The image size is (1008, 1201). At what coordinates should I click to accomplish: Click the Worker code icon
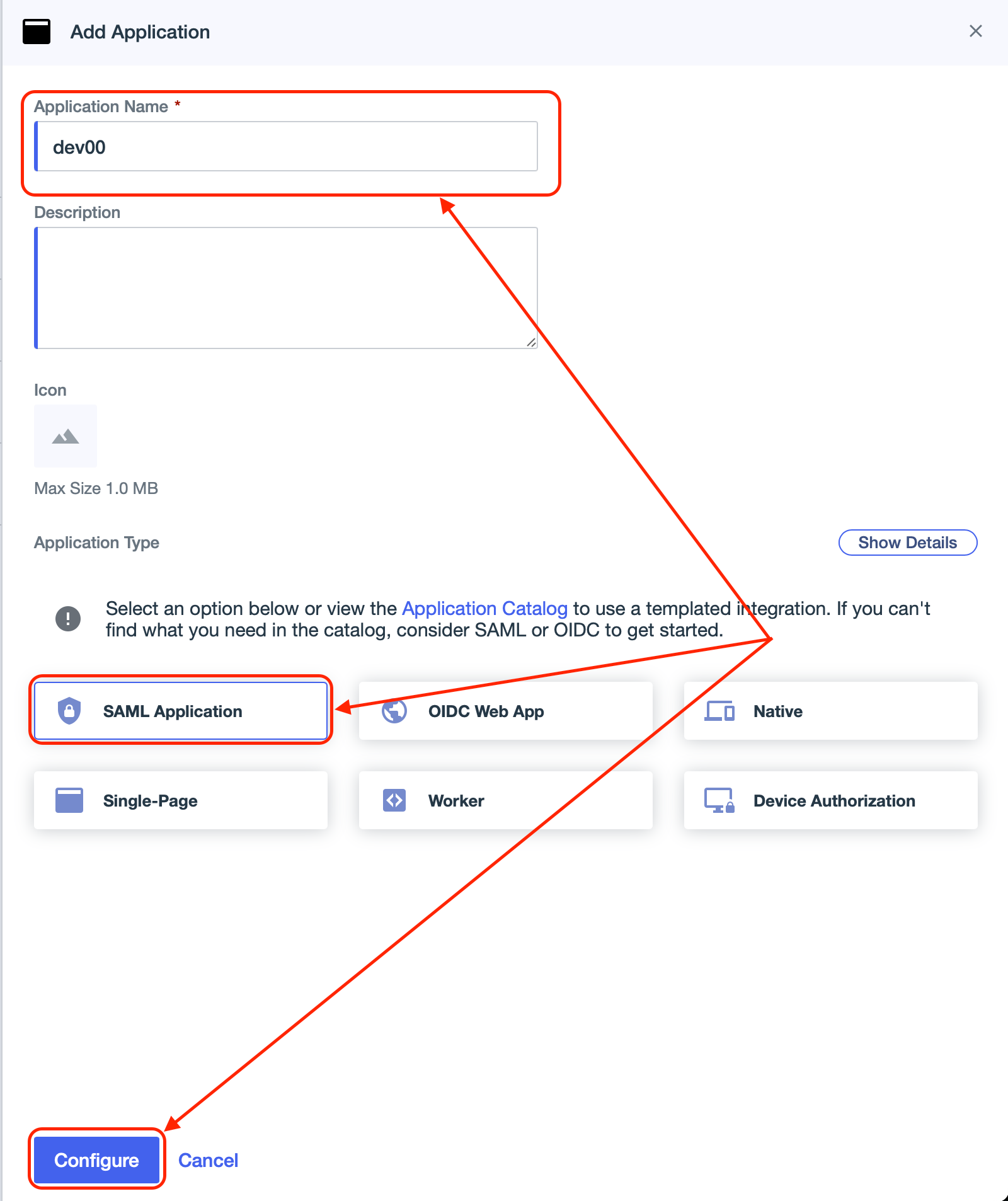coord(394,800)
